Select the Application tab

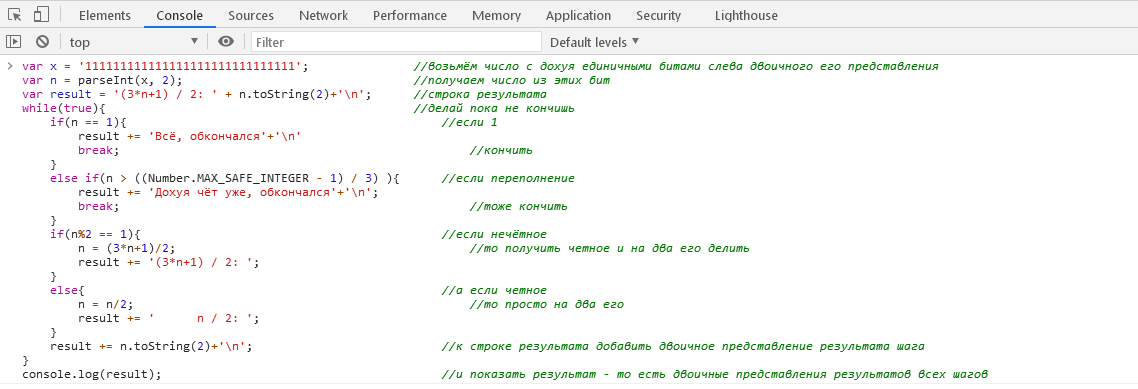578,15
